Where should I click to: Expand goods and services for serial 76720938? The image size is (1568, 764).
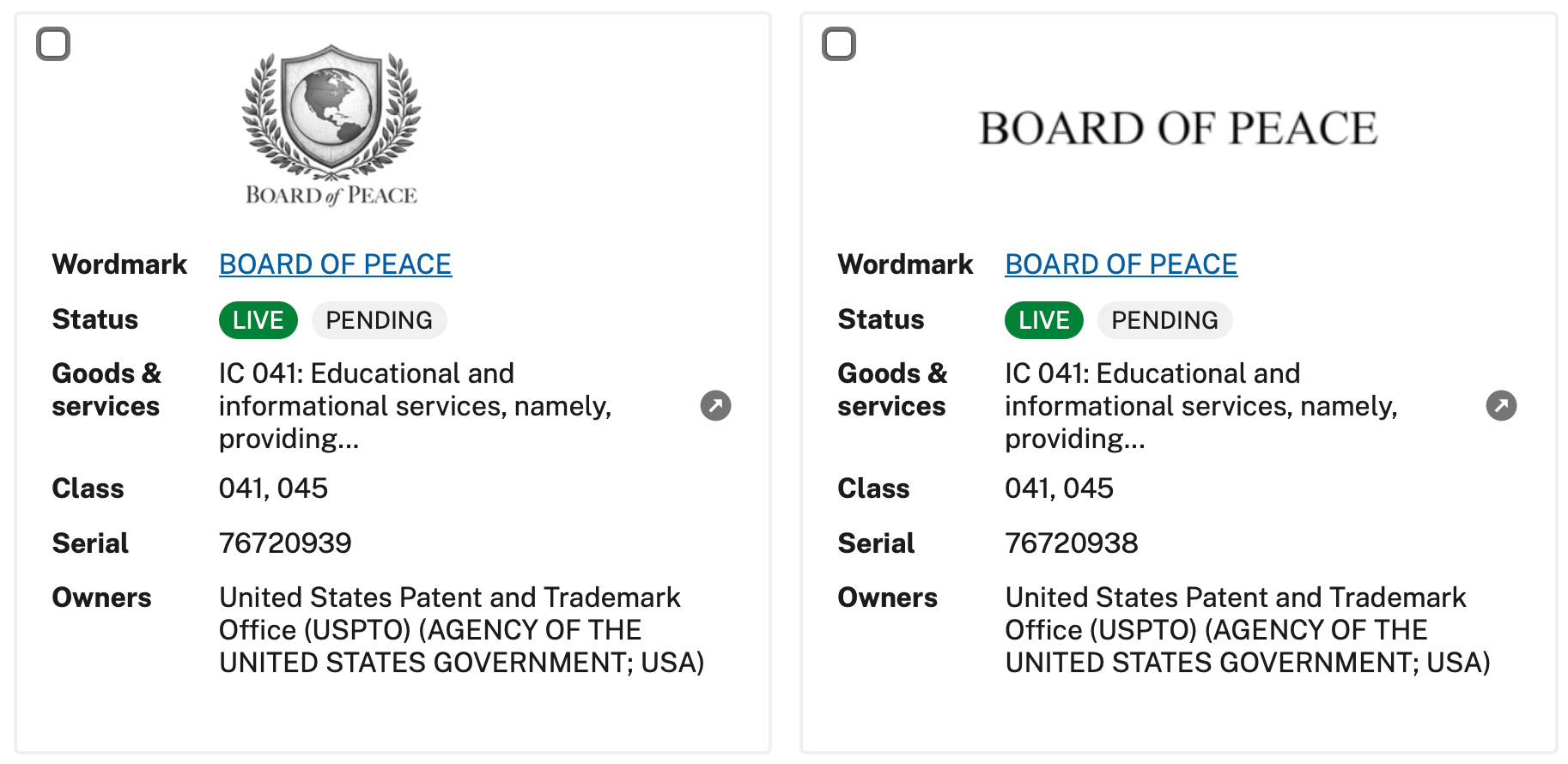click(x=1501, y=405)
